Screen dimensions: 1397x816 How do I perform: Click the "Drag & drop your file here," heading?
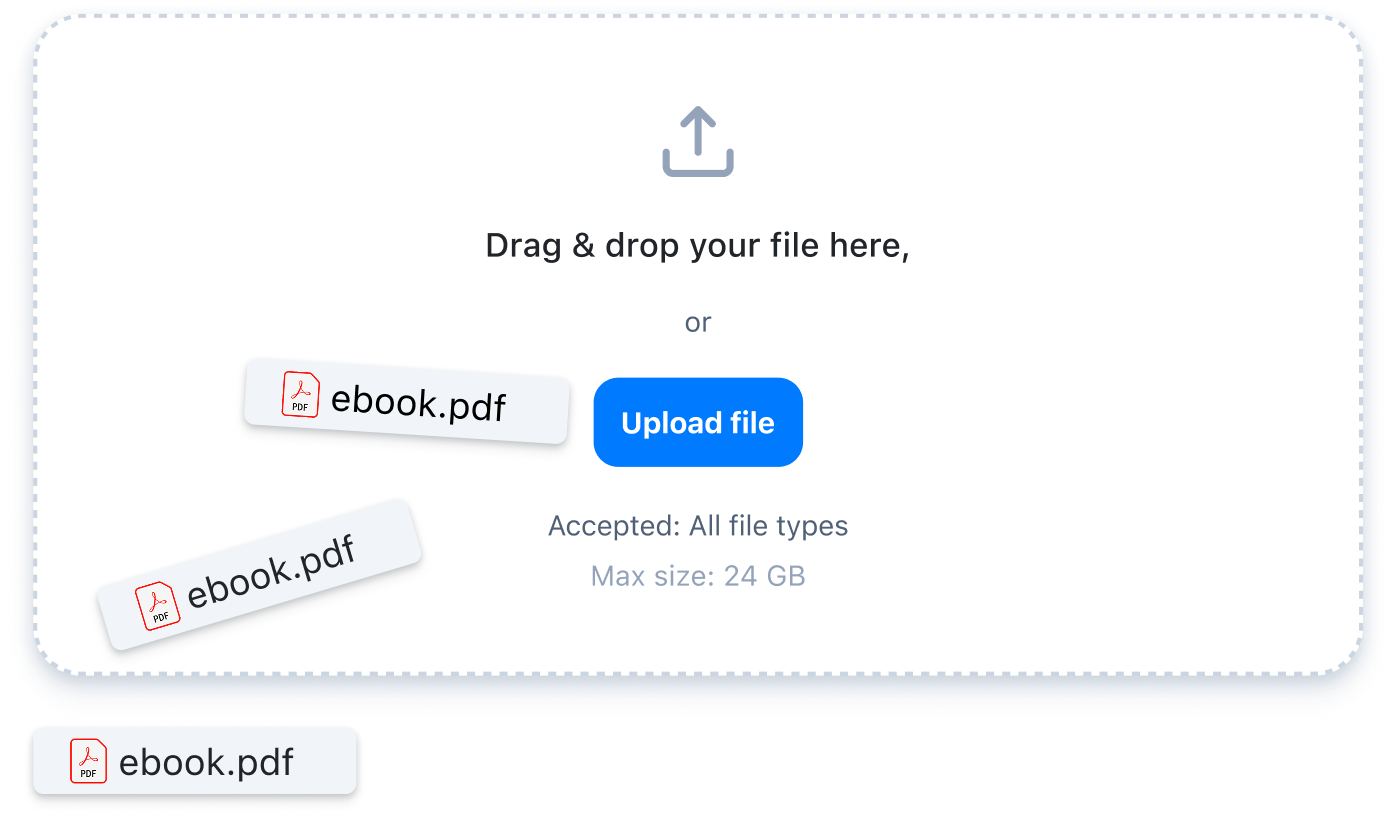698,246
